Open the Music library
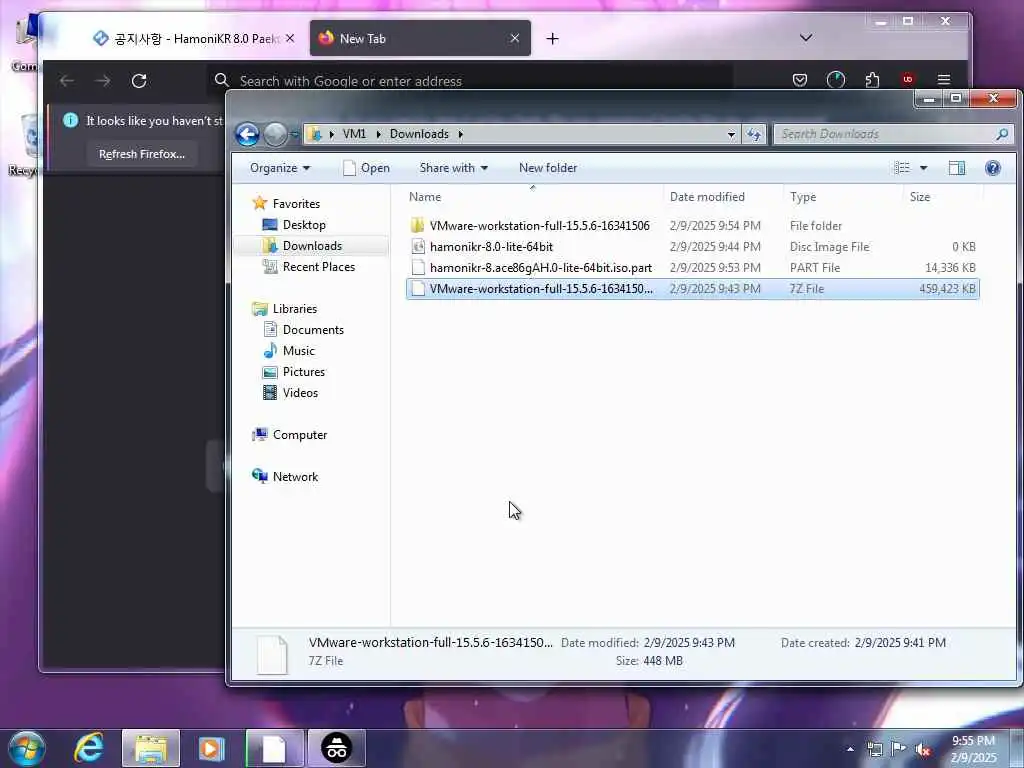 pyautogui.click(x=298, y=351)
